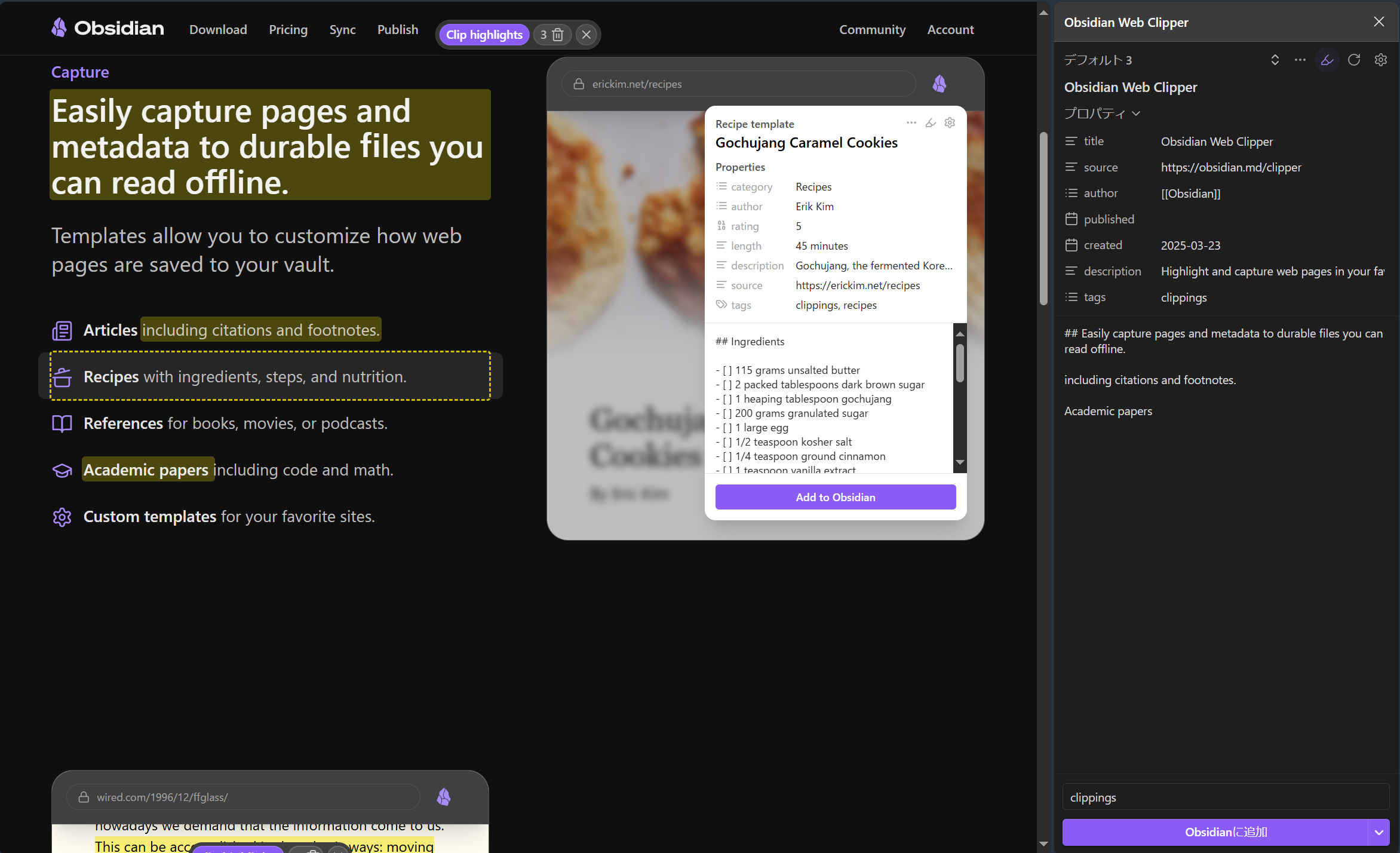Image resolution: width=1400 pixels, height=853 pixels.
Task: Exit highlighter mode with the X icon
Action: pyautogui.click(x=586, y=35)
